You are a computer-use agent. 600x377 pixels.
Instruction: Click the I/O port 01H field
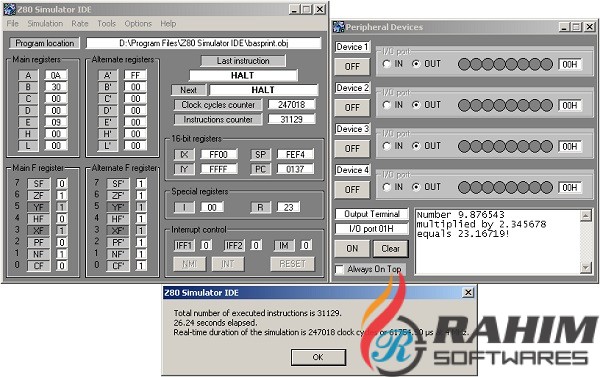(x=372, y=228)
